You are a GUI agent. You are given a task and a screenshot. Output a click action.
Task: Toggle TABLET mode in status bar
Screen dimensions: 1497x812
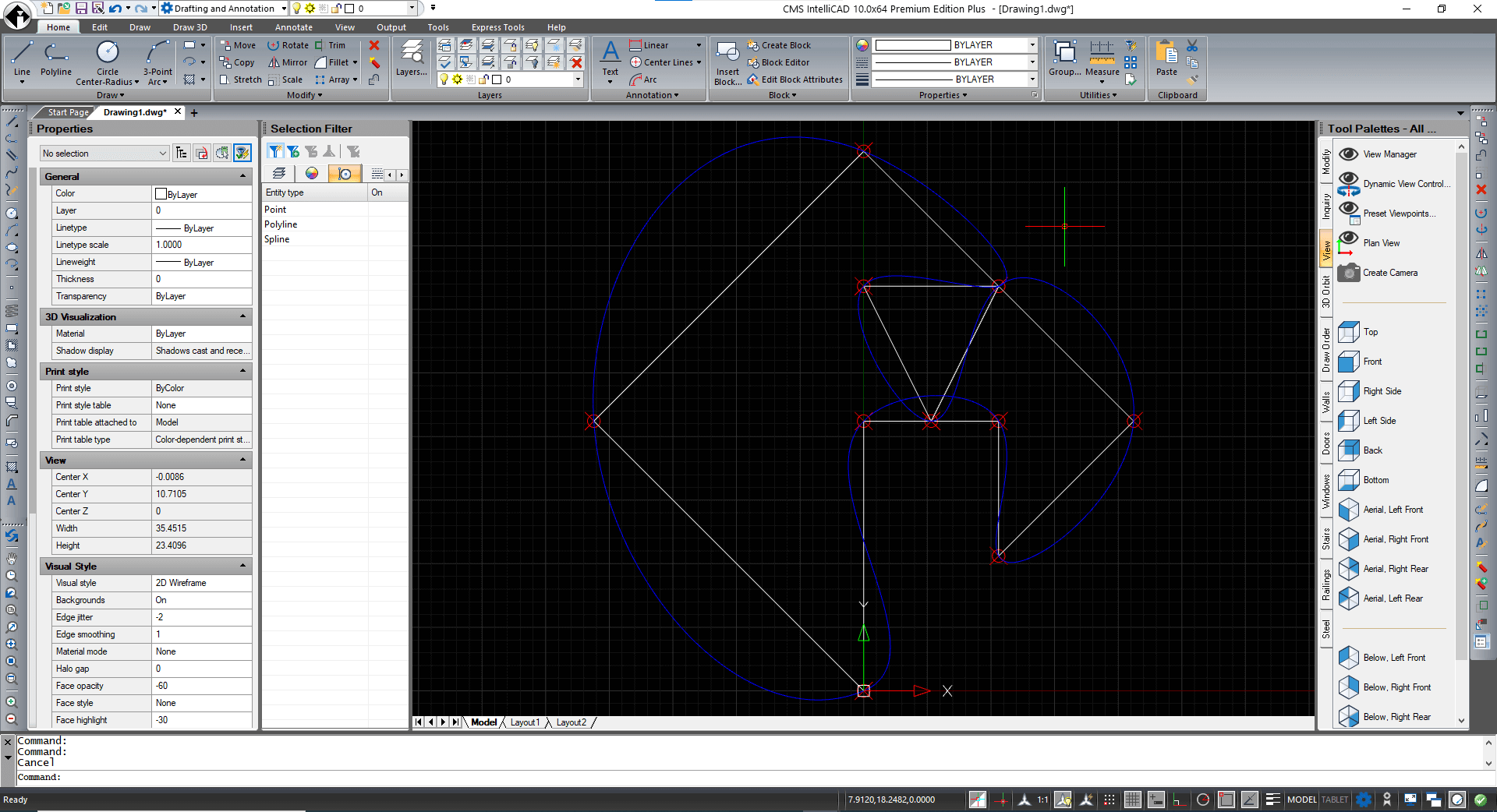[x=1335, y=800]
